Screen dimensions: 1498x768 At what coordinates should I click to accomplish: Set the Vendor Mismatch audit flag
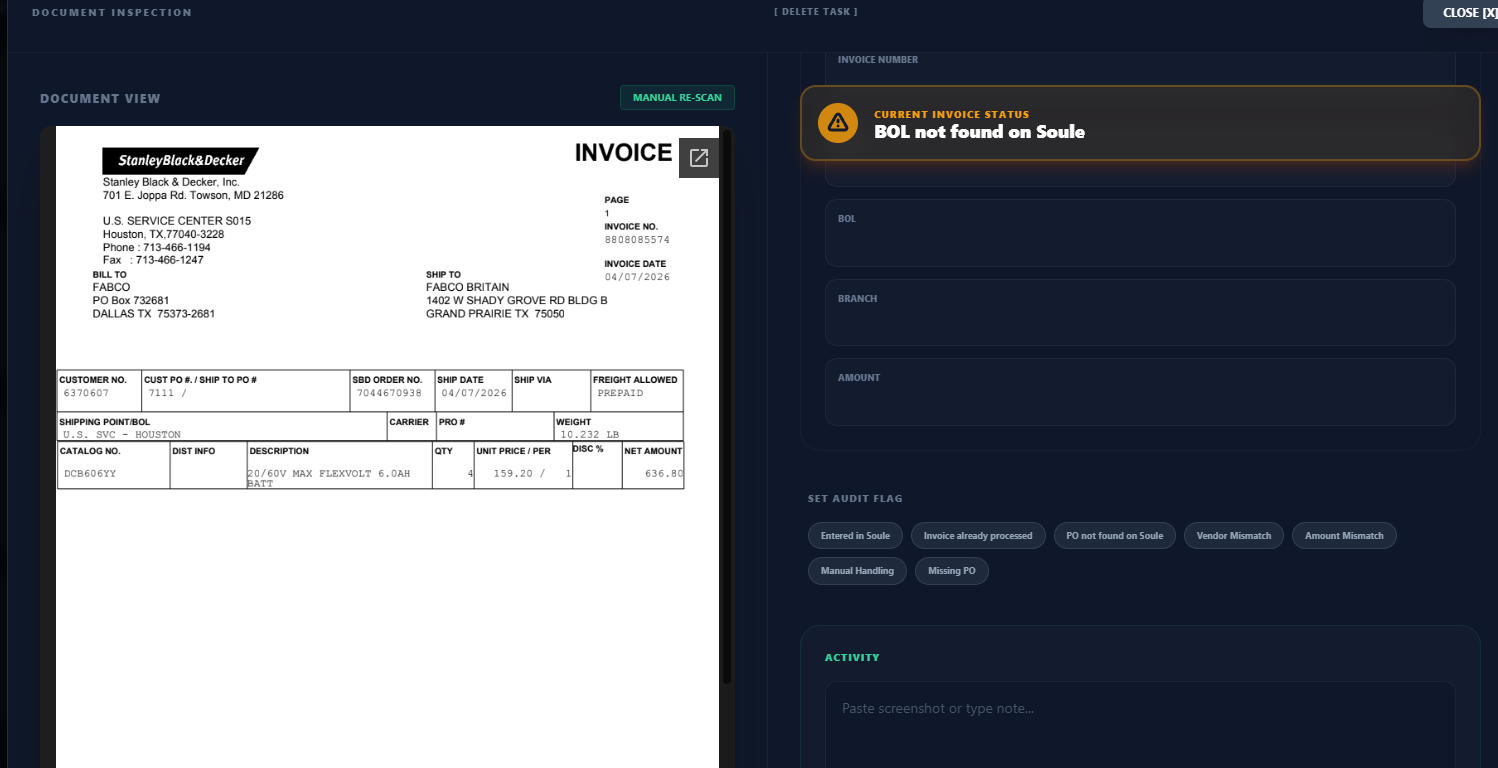pyautogui.click(x=1234, y=536)
